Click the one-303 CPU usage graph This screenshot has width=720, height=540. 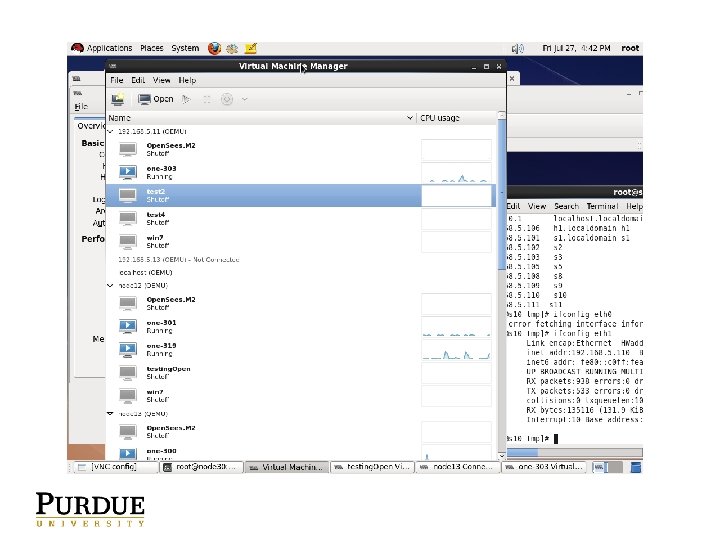pos(456,173)
